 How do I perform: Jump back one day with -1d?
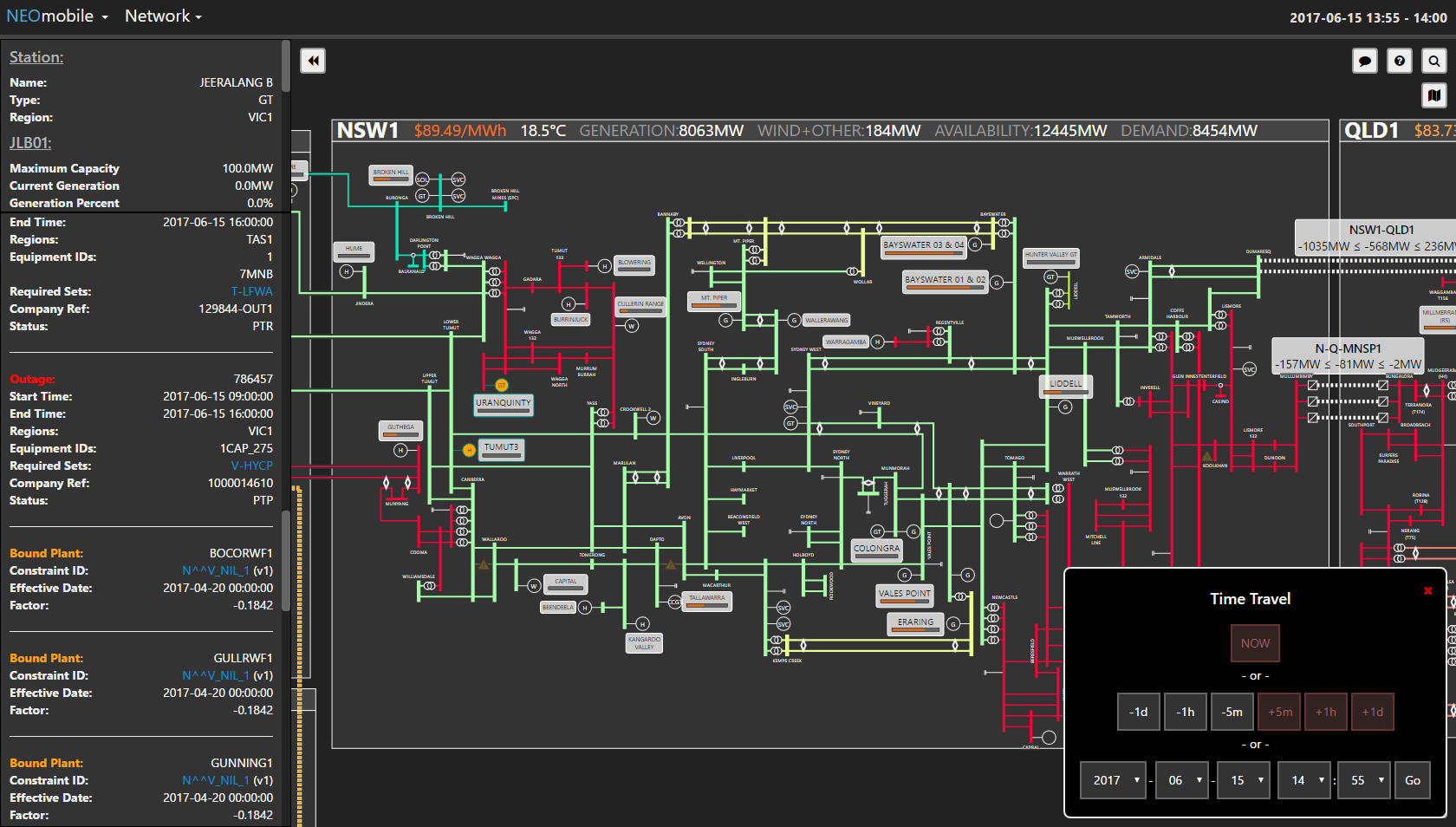1138,712
